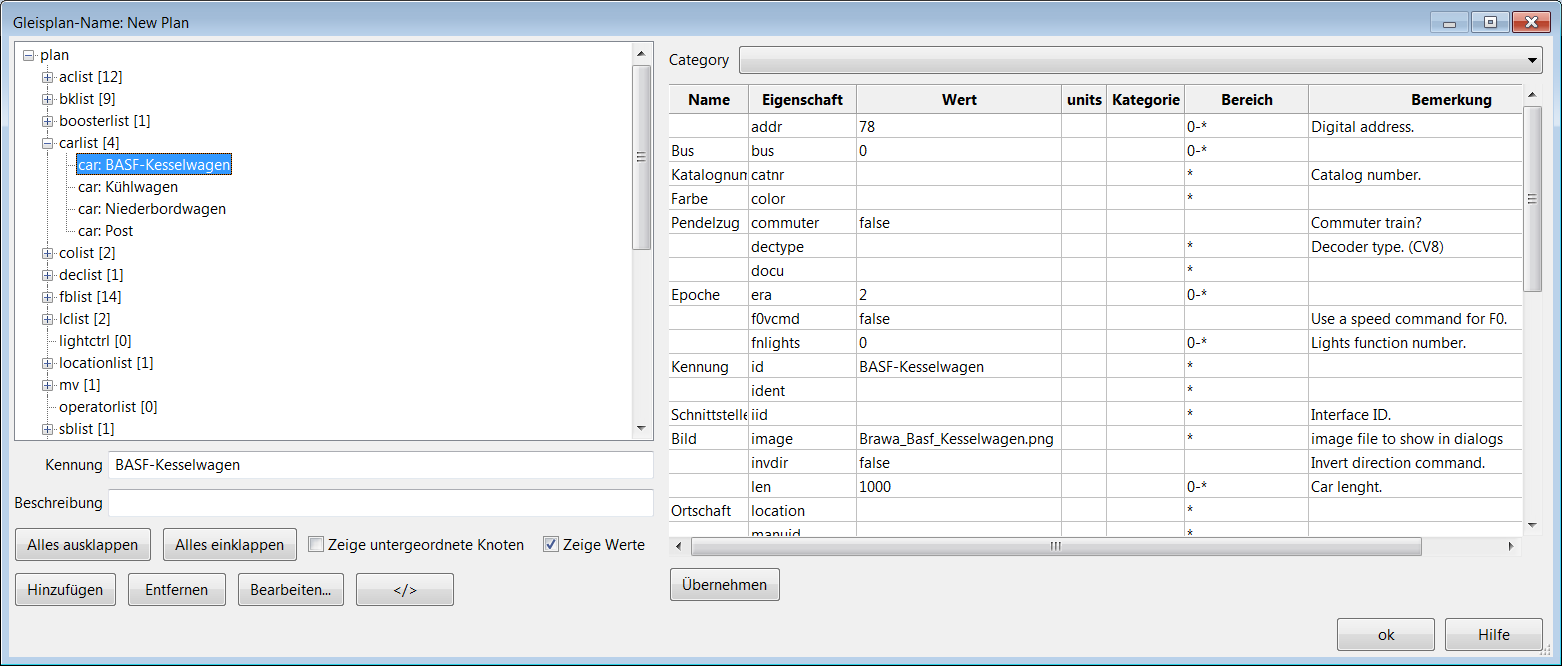Click the Hinzufügen button
This screenshot has width=1562, height=666.
pos(65,590)
